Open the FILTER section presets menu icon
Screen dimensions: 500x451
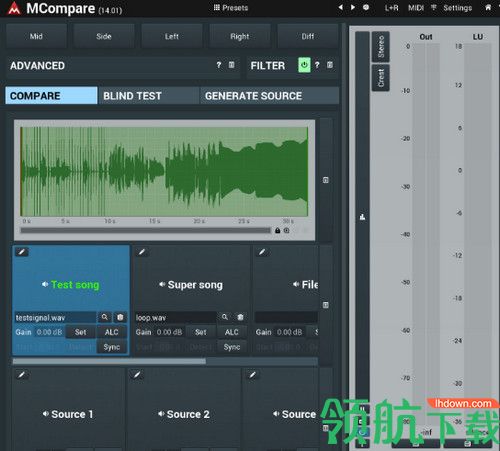(330, 65)
